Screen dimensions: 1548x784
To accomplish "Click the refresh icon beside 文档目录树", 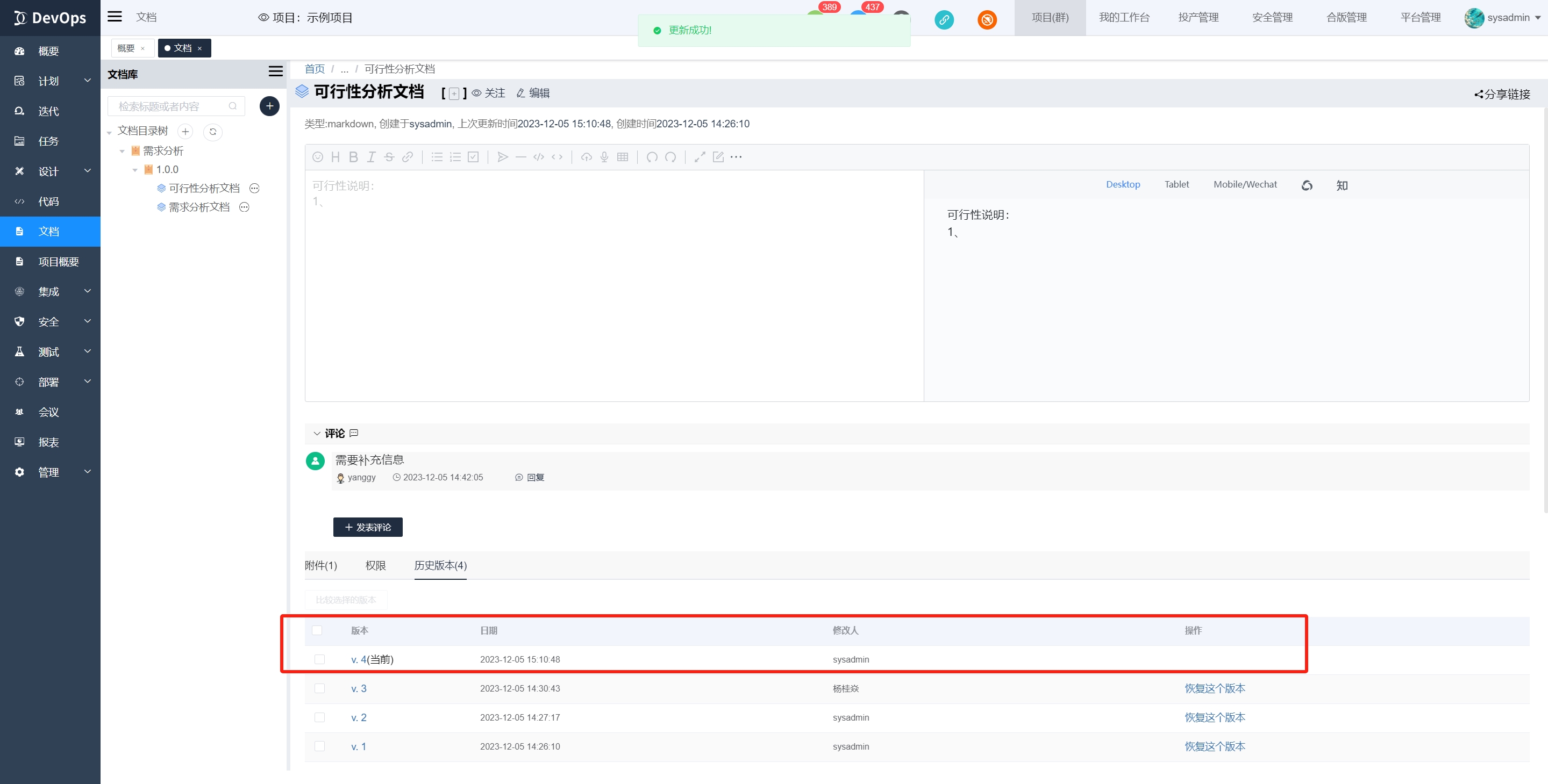I will [x=213, y=132].
